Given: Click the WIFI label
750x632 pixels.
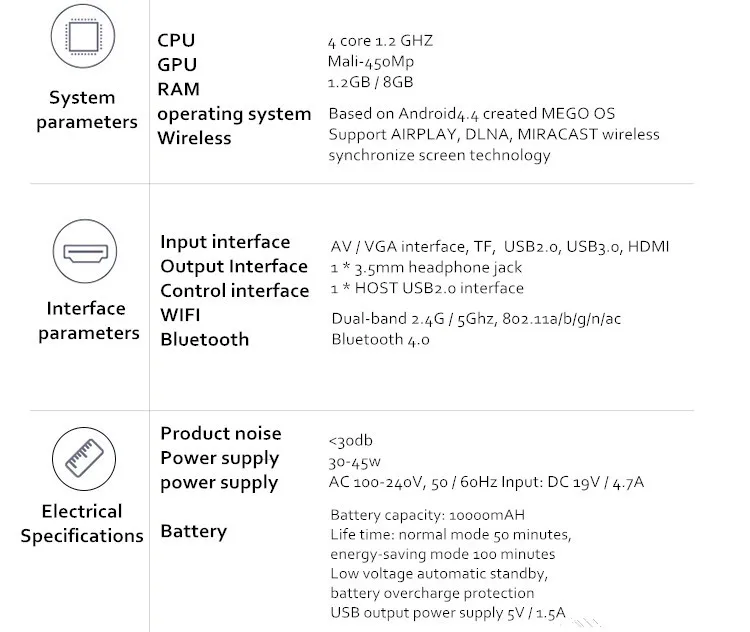Looking at the screenshot, I should click(180, 315).
